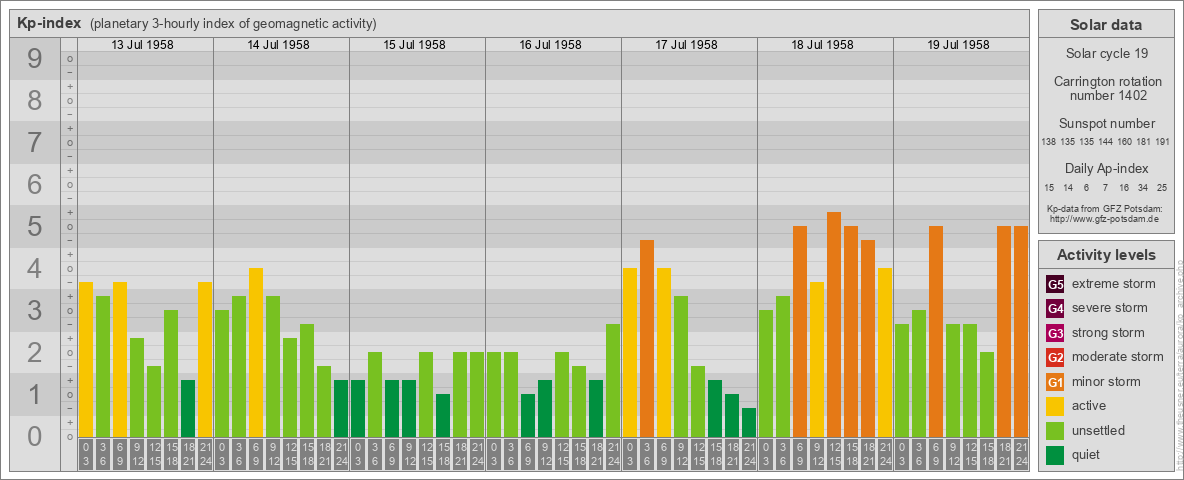Click the G3 strong storm badge
Screen dimensions: 1184x480
point(1055,333)
